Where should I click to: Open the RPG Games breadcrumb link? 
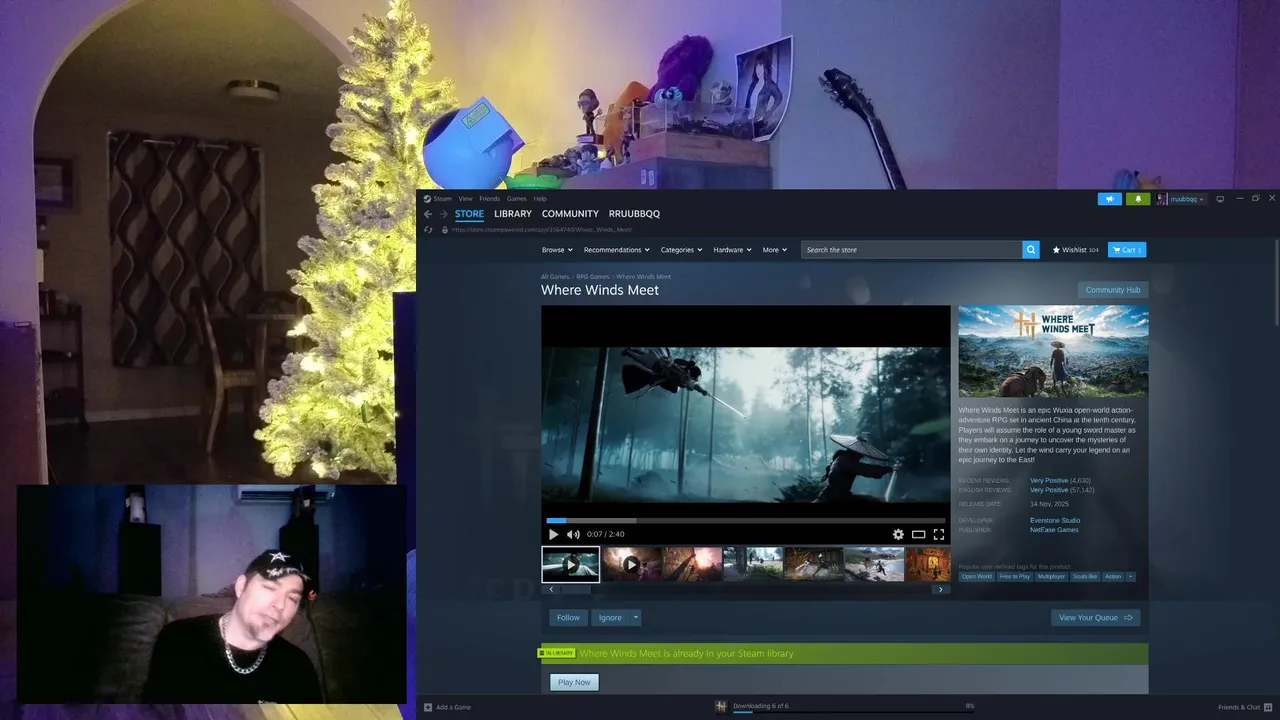pos(593,277)
